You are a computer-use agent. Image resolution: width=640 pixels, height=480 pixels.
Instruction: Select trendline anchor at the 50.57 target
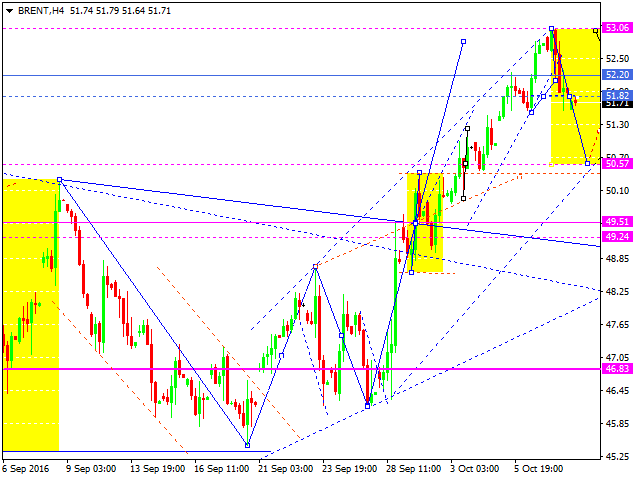coord(587,164)
